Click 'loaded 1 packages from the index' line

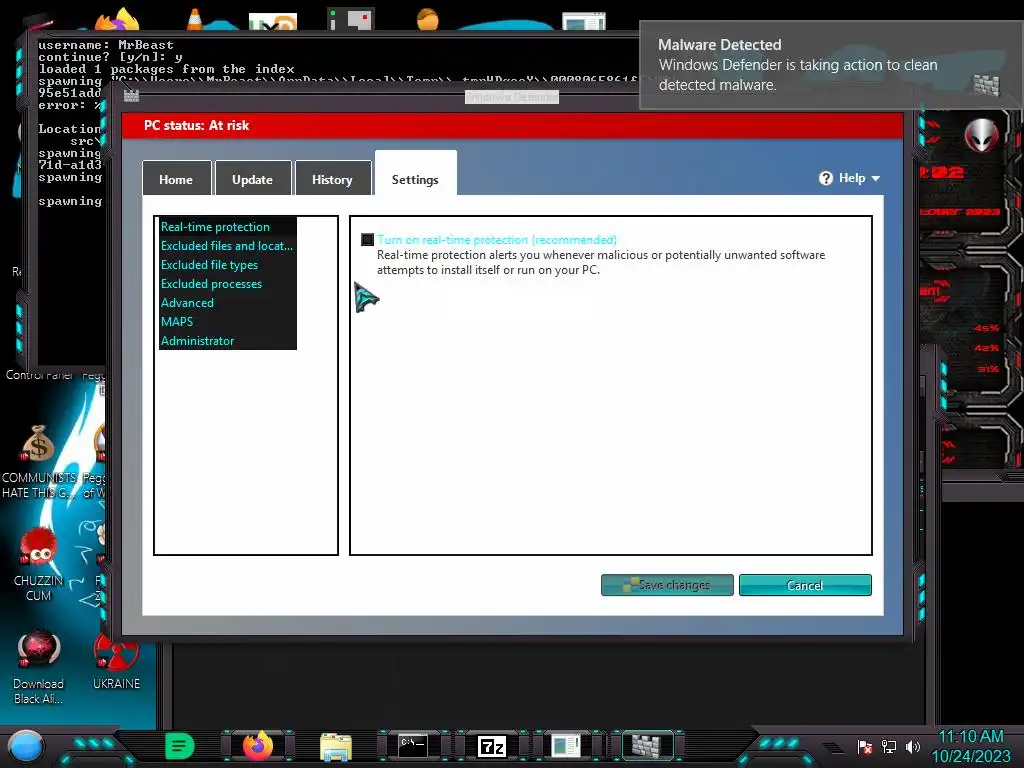[167, 69]
